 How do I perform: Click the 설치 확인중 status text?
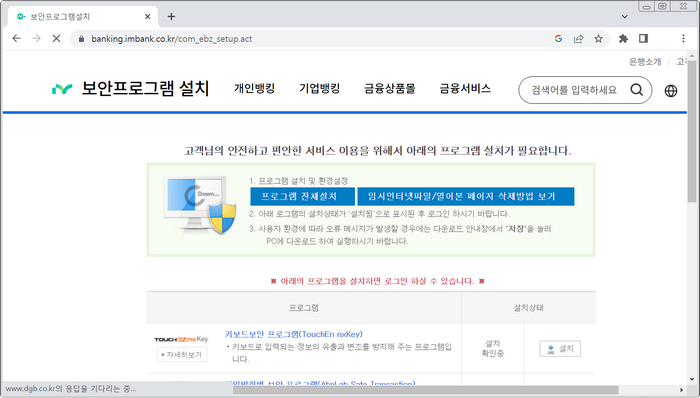click(492, 348)
